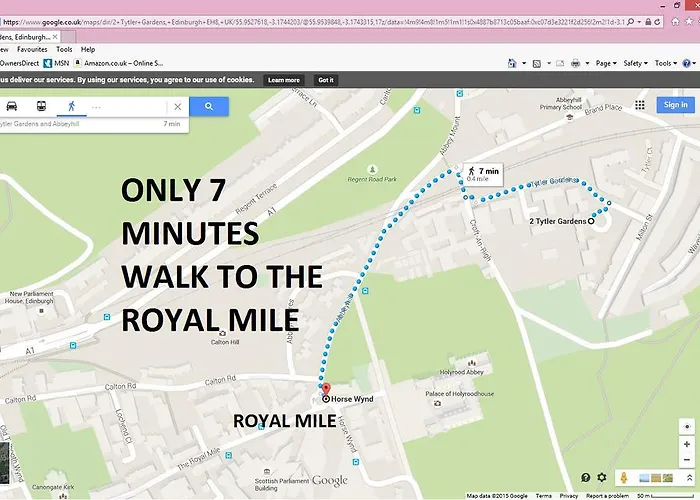
Task: Click the blue search magnifier button
Action: [x=208, y=106]
